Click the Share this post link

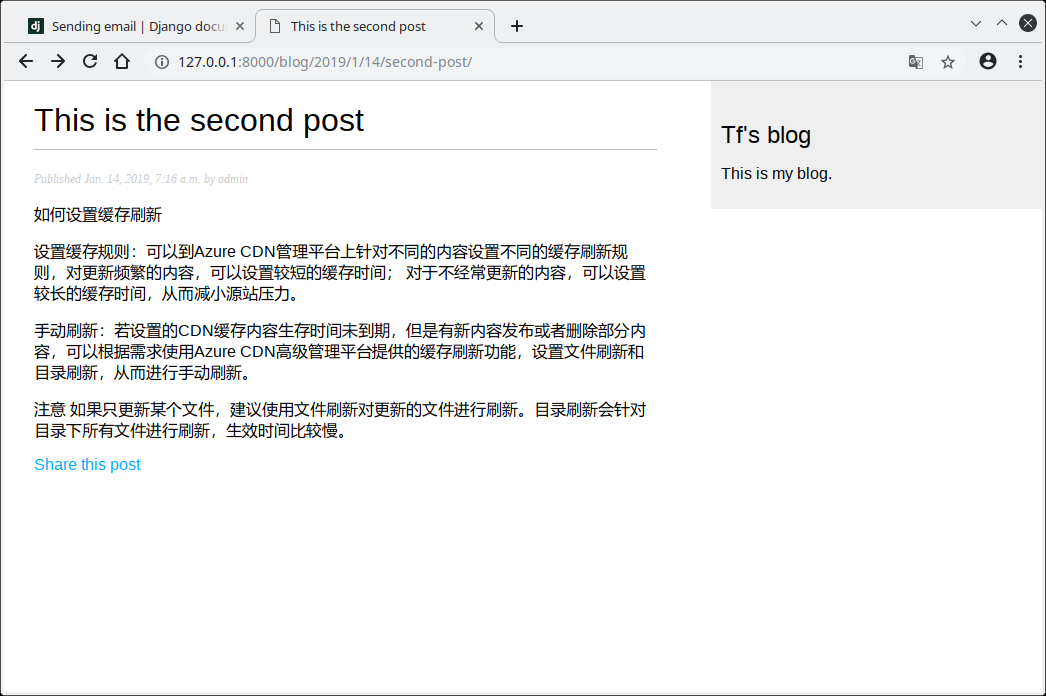[87, 464]
